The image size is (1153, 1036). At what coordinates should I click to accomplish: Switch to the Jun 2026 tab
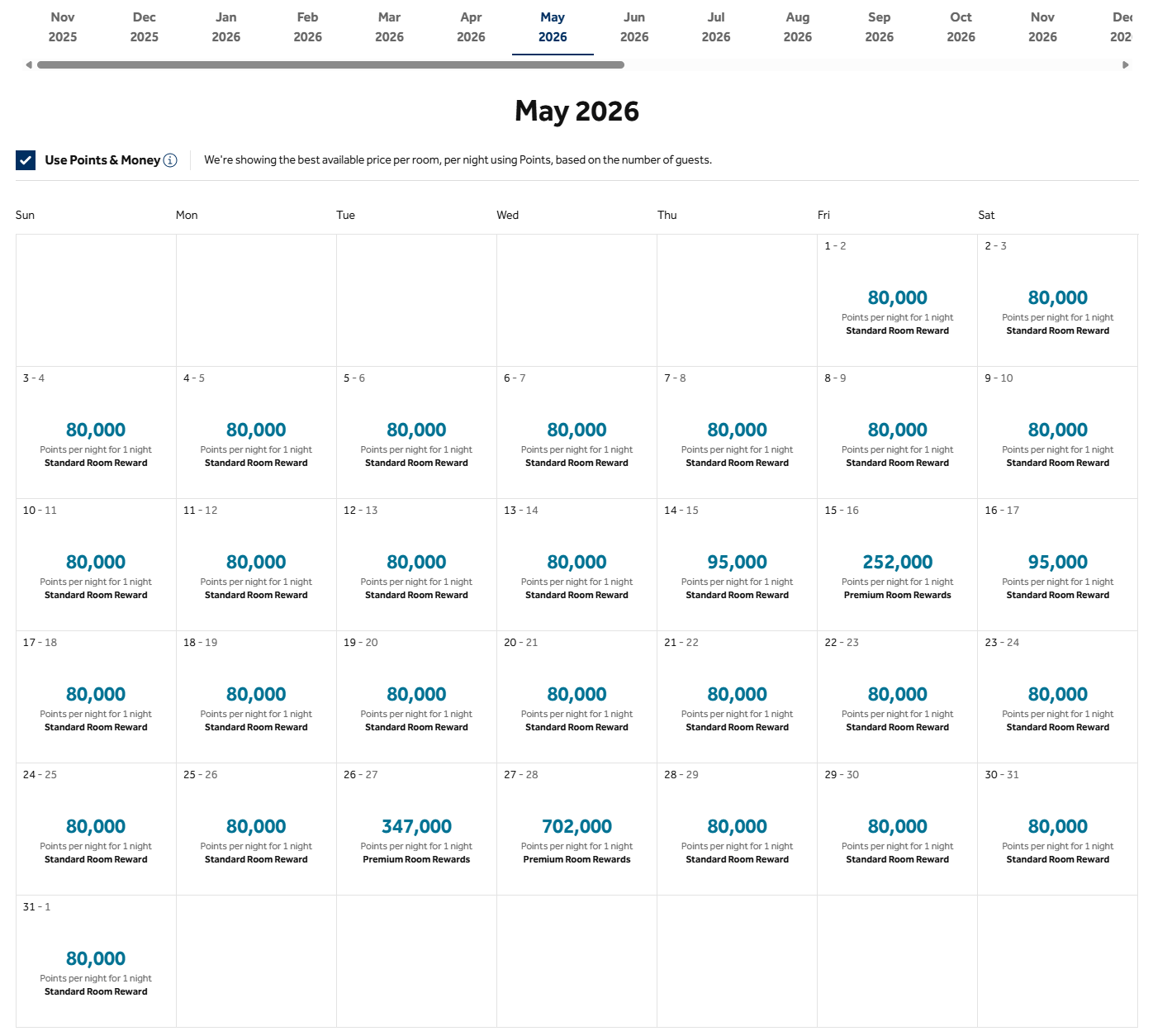click(x=634, y=26)
